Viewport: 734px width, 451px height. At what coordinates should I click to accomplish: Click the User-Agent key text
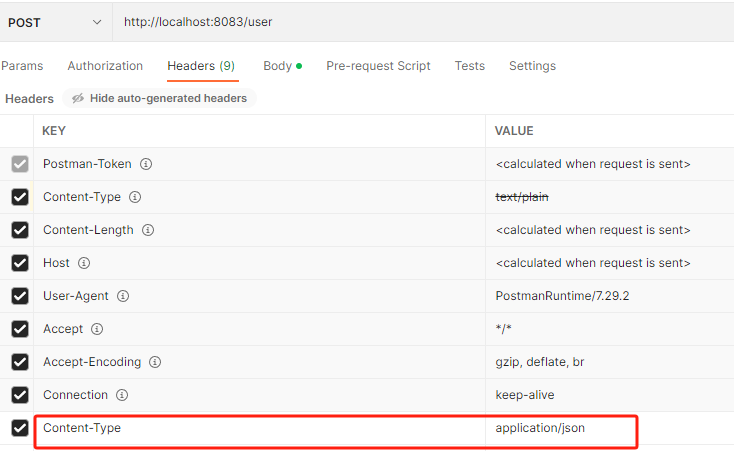click(x=76, y=296)
